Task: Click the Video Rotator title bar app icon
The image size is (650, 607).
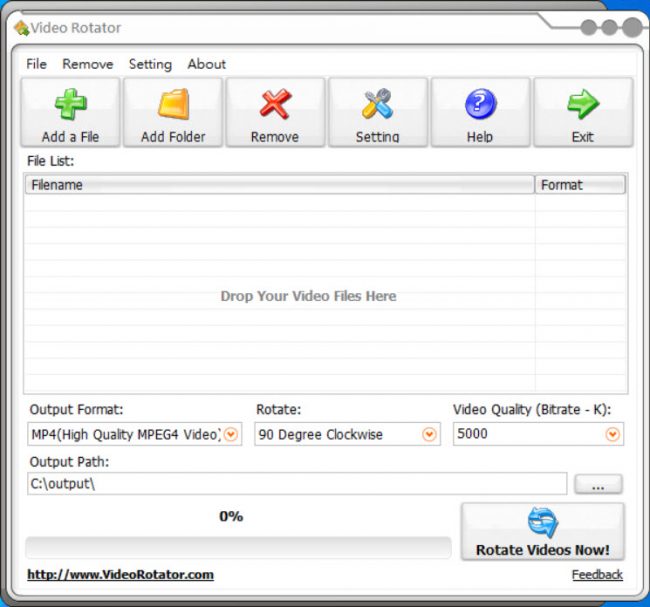Action: 21,28
